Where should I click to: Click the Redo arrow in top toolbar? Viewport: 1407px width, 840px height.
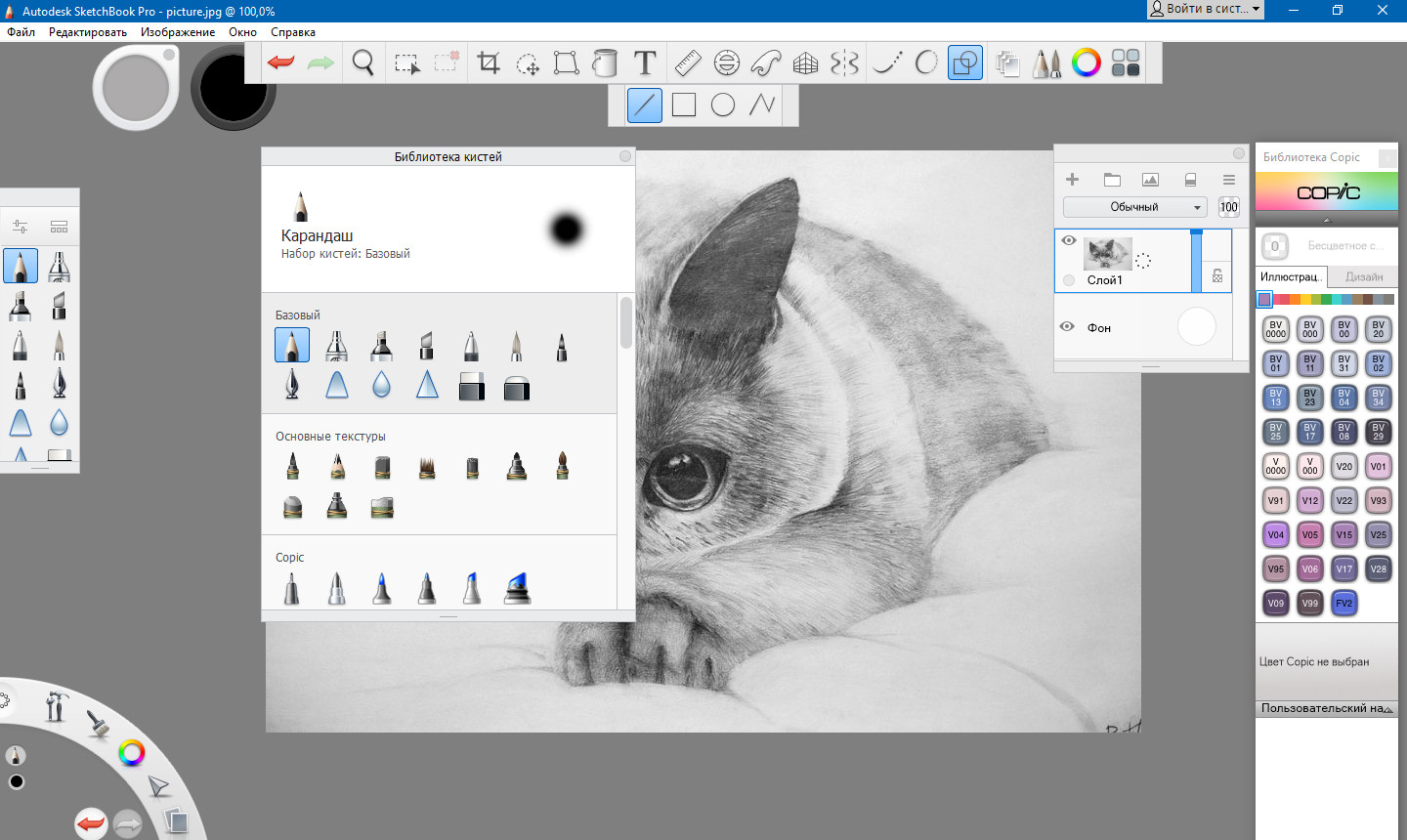pyautogui.click(x=320, y=63)
